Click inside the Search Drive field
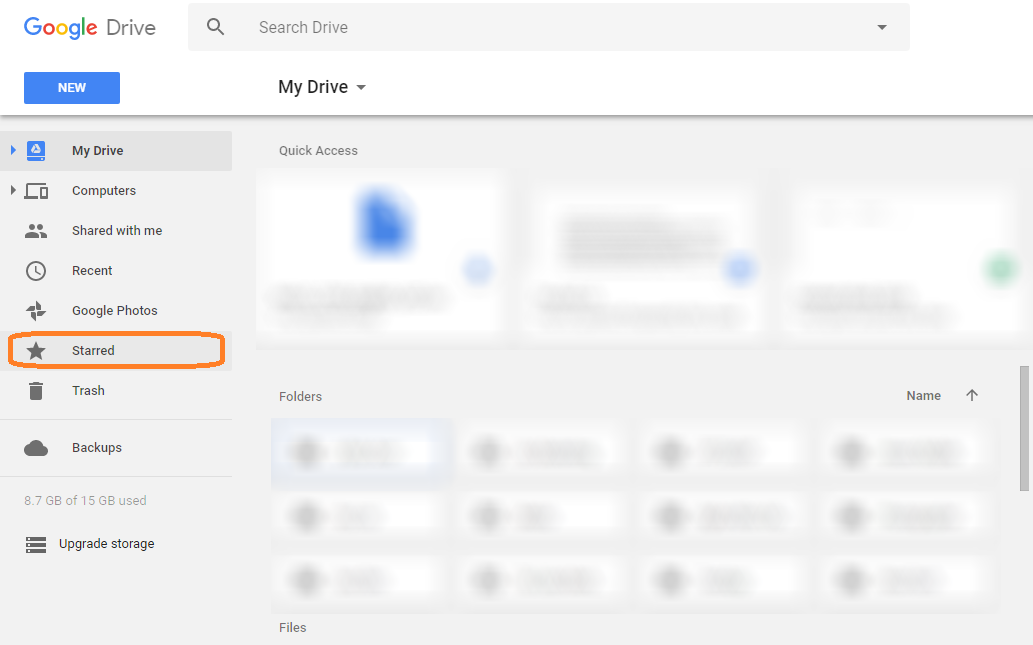Viewport: 1033px width, 645px height. click(x=550, y=27)
